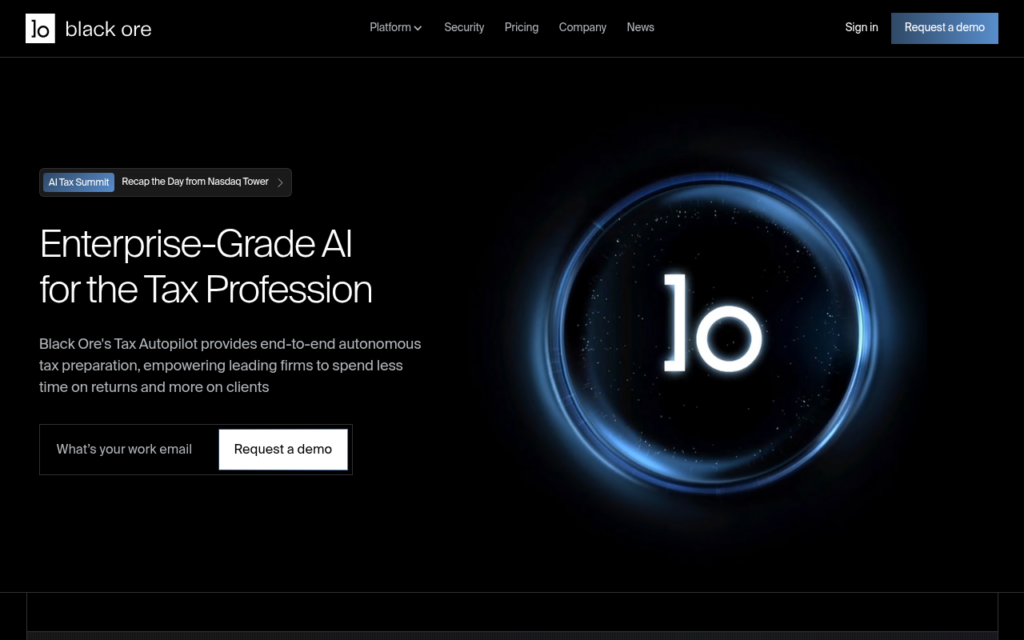Click the arrow chevron in the announcement banner
1024x640 pixels.
click(280, 182)
